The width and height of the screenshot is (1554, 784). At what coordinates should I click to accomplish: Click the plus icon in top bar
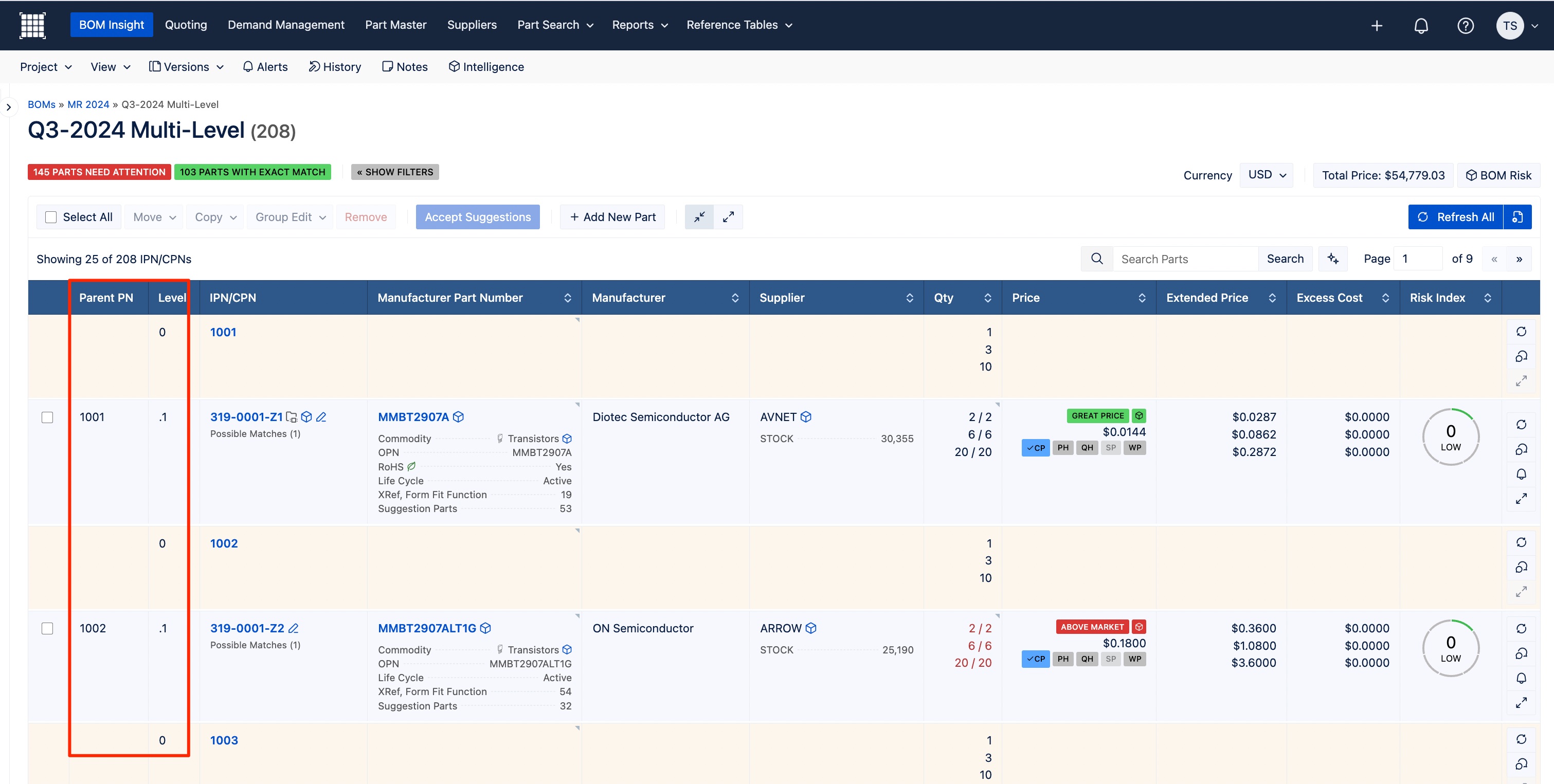pyautogui.click(x=1377, y=25)
